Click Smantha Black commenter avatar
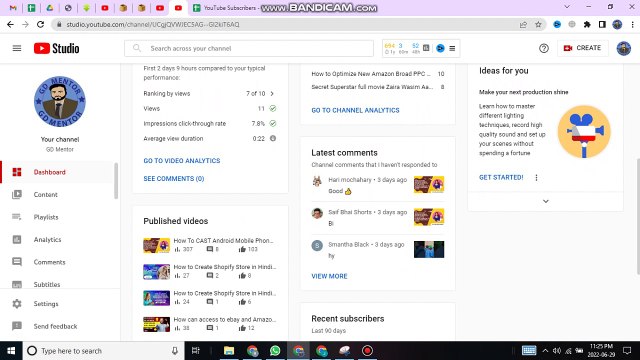Screen dimensions: 640x360 (317, 245)
